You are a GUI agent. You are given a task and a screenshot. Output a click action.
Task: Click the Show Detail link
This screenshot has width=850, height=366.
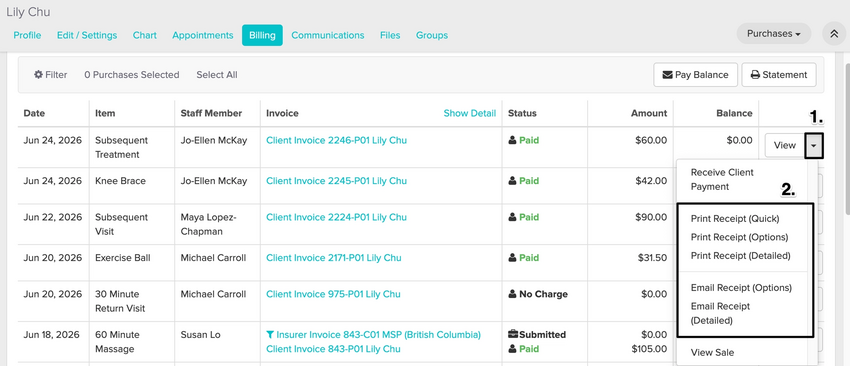point(469,113)
